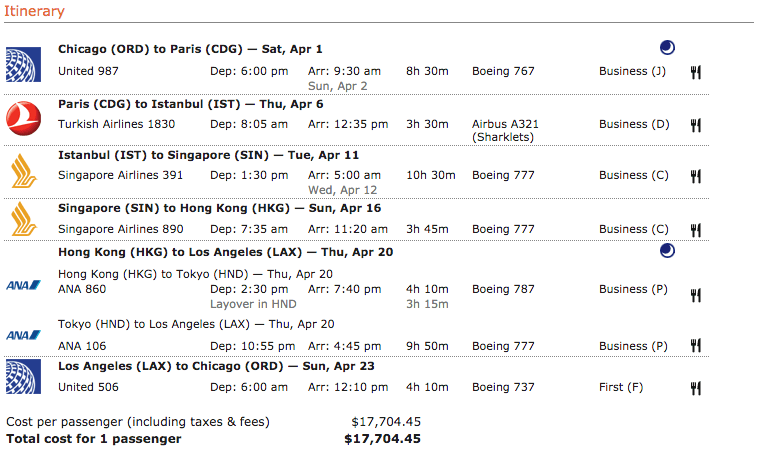Click meal icon for Singapore Airlines 391
The image size is (760, 450).
696,176
